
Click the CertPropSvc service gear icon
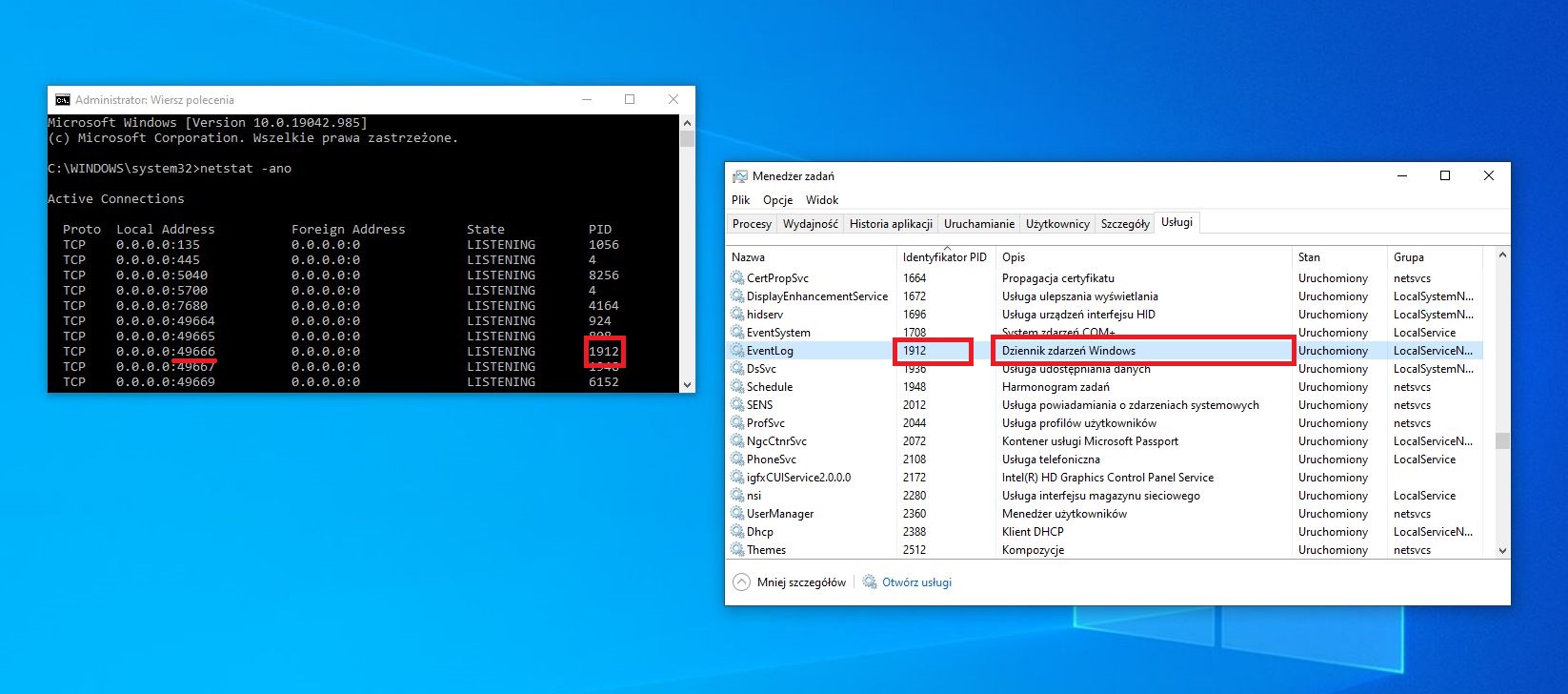click(737, 278)
